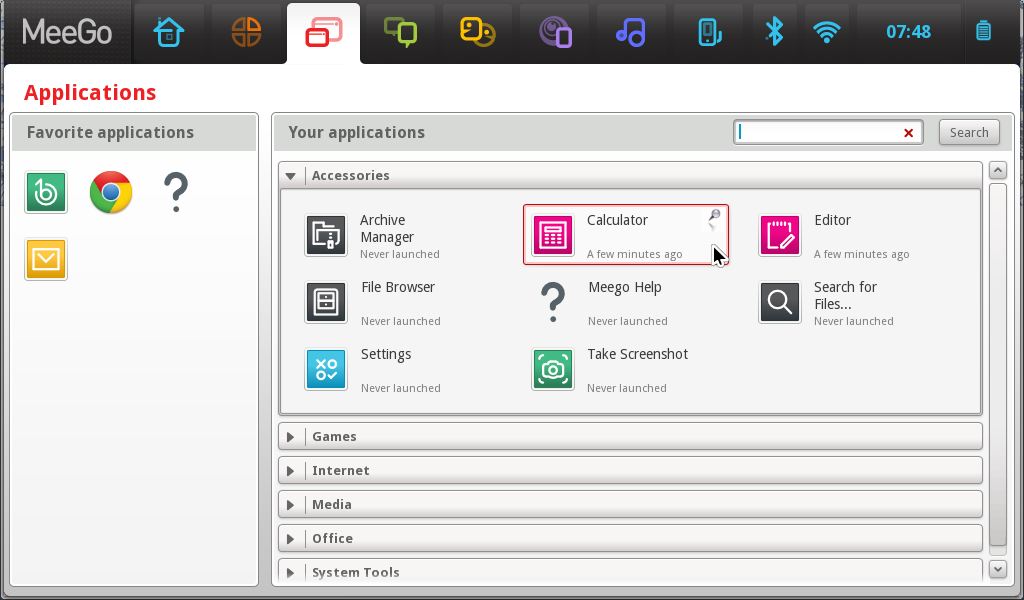Viewport: 1024px width, 600px height.
Task: Click the pin icon on Calculator tile
Action: [714, 215]
